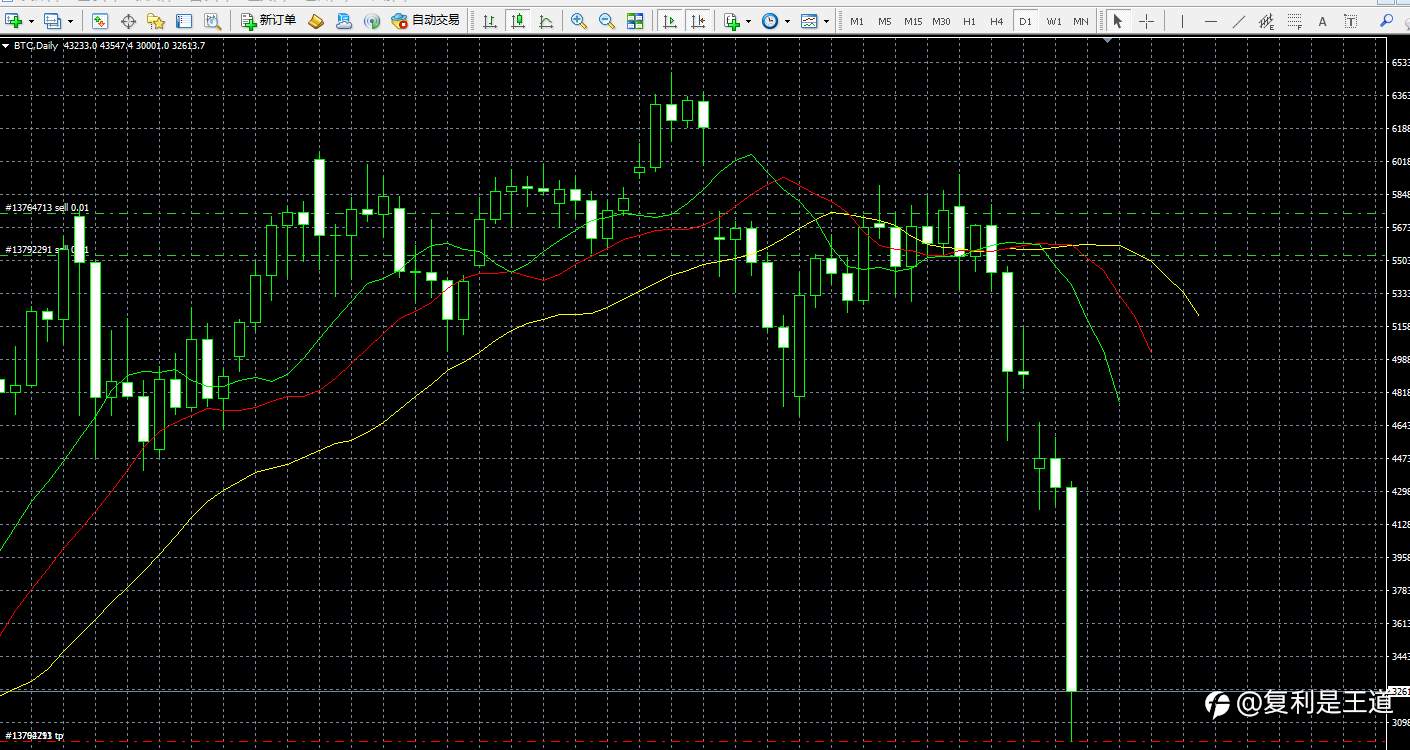Select the D1 timeframe button

tap(1025, 21)
